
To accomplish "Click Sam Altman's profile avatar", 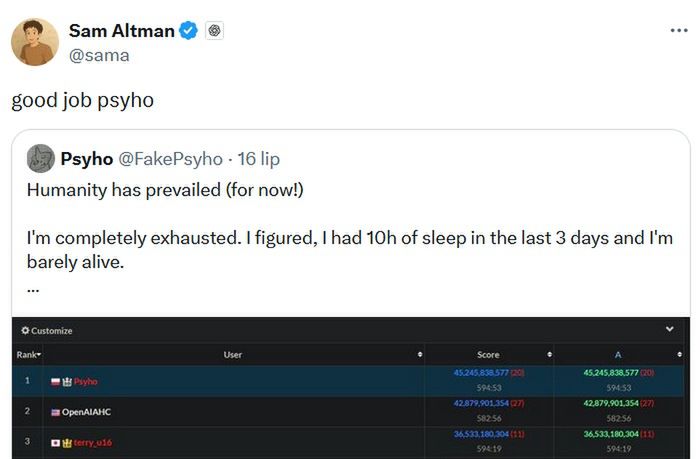I will click(x=35, y=42).
